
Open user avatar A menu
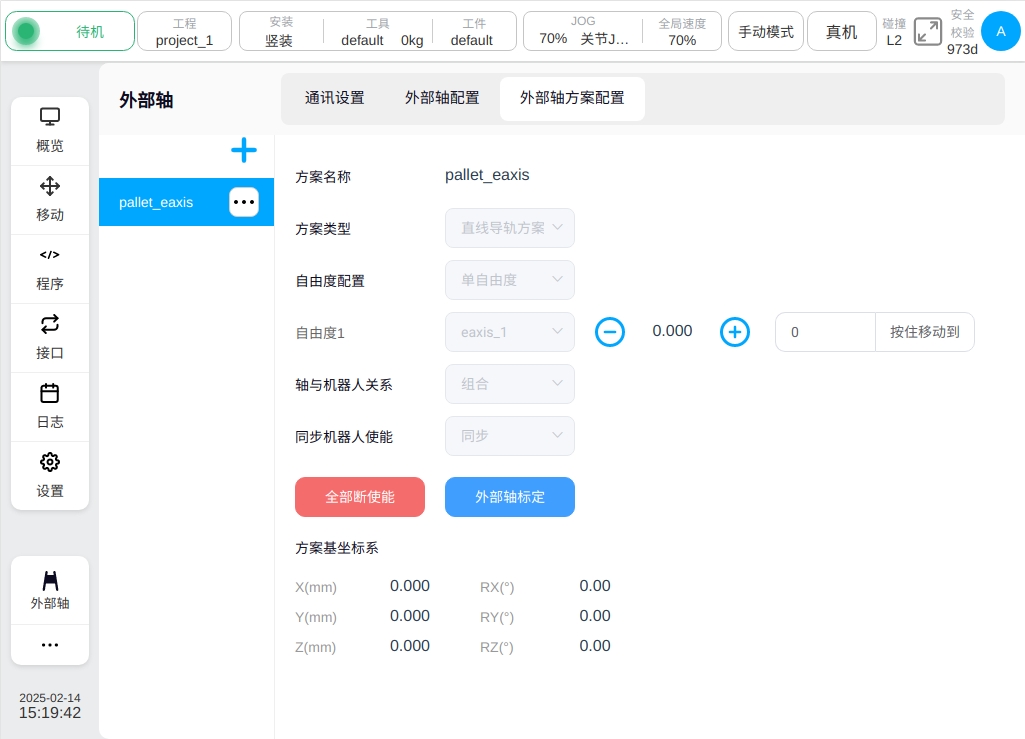pyautogui.click(x=1001, y=31)
